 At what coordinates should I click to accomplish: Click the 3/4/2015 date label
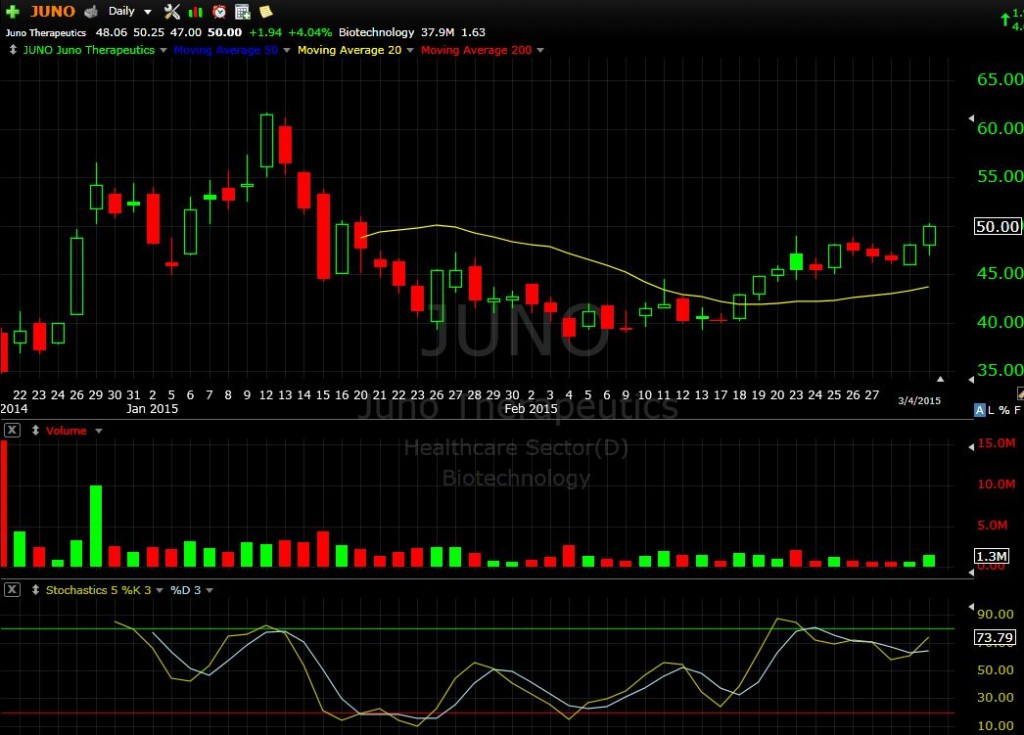(x=920, y=400)
